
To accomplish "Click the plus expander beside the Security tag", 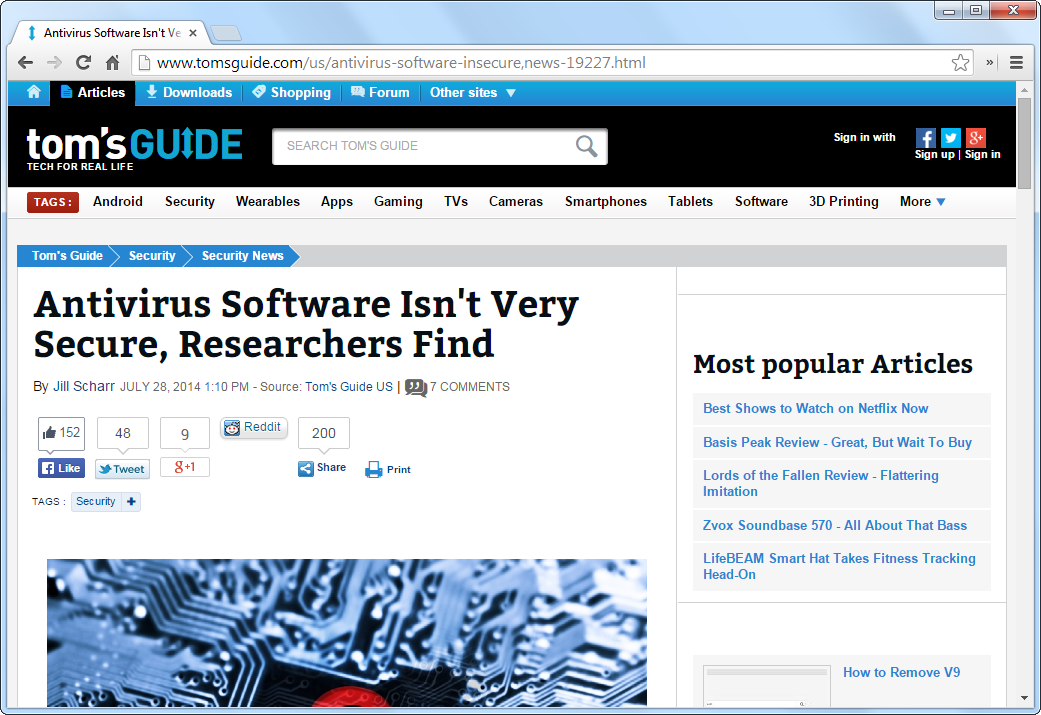I will (131, 501).
